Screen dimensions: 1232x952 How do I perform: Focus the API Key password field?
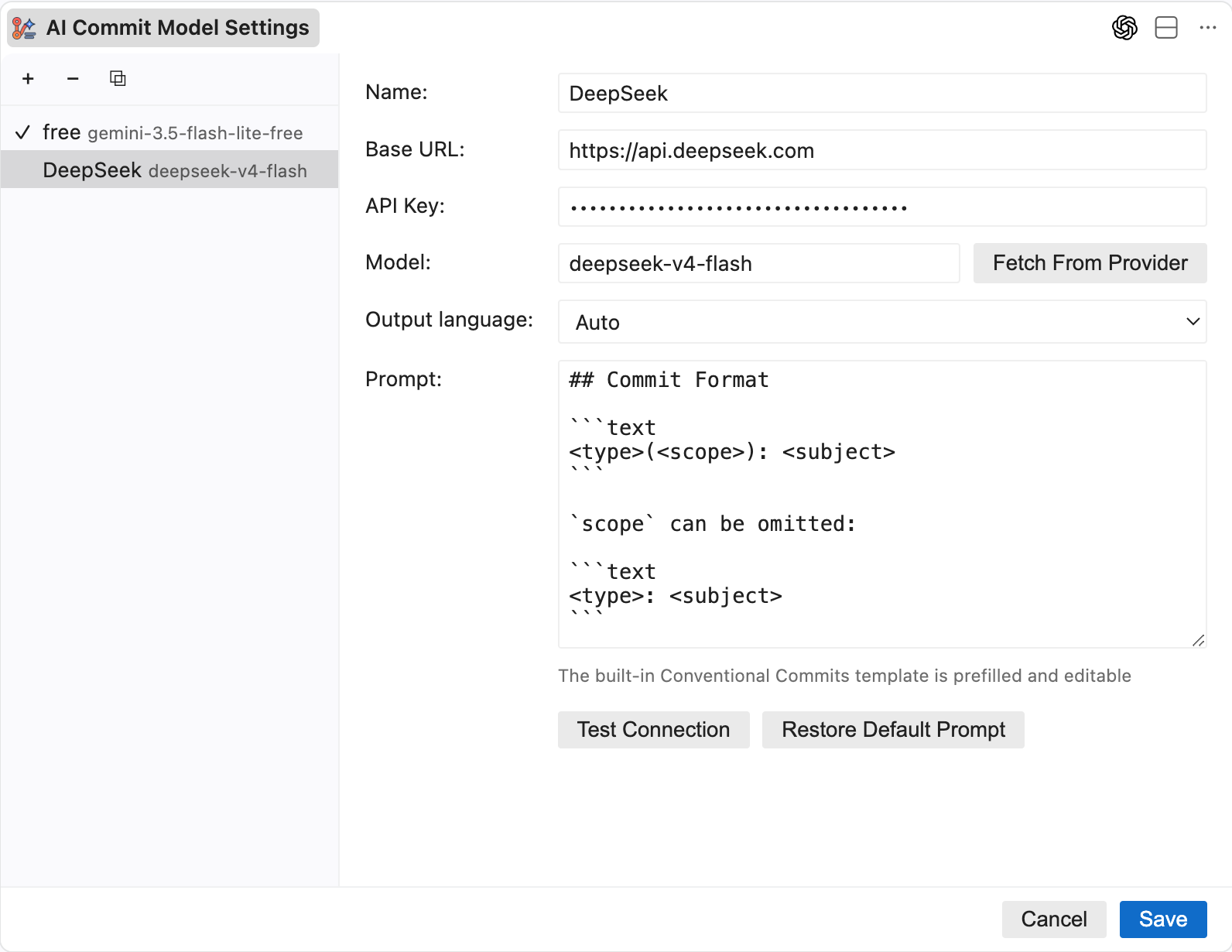pyautogui.click(x=882, y=207)
